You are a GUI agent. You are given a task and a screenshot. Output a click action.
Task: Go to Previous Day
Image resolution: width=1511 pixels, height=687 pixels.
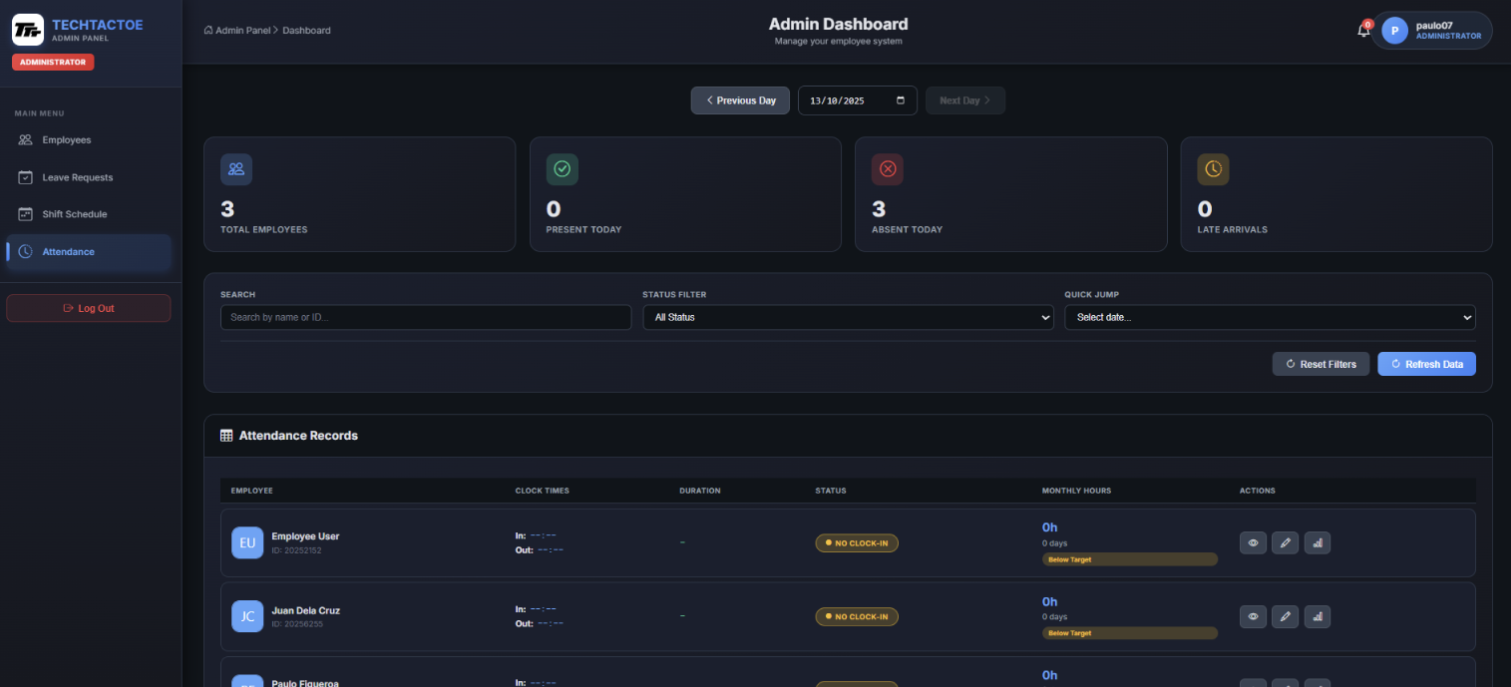pyautogui.click(x=740, y=100)
